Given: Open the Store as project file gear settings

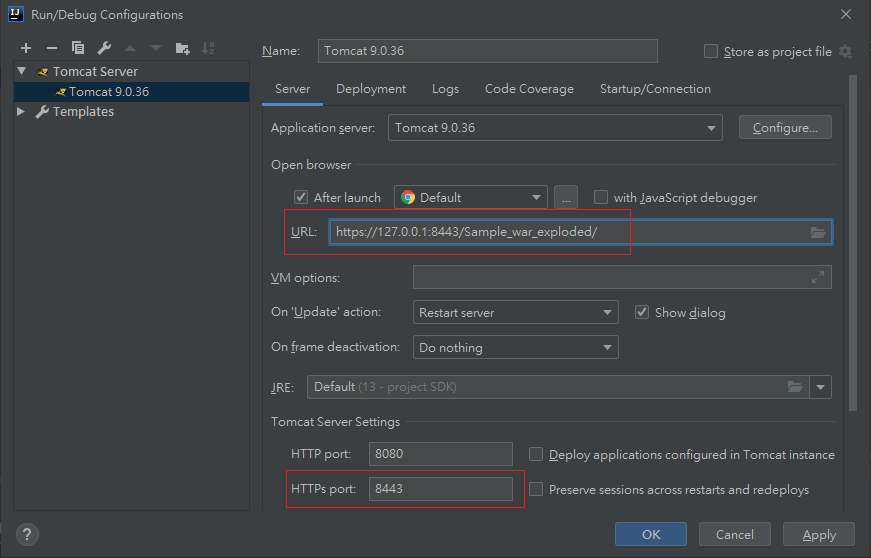Looking at the screenshot, I should [845, 52].
